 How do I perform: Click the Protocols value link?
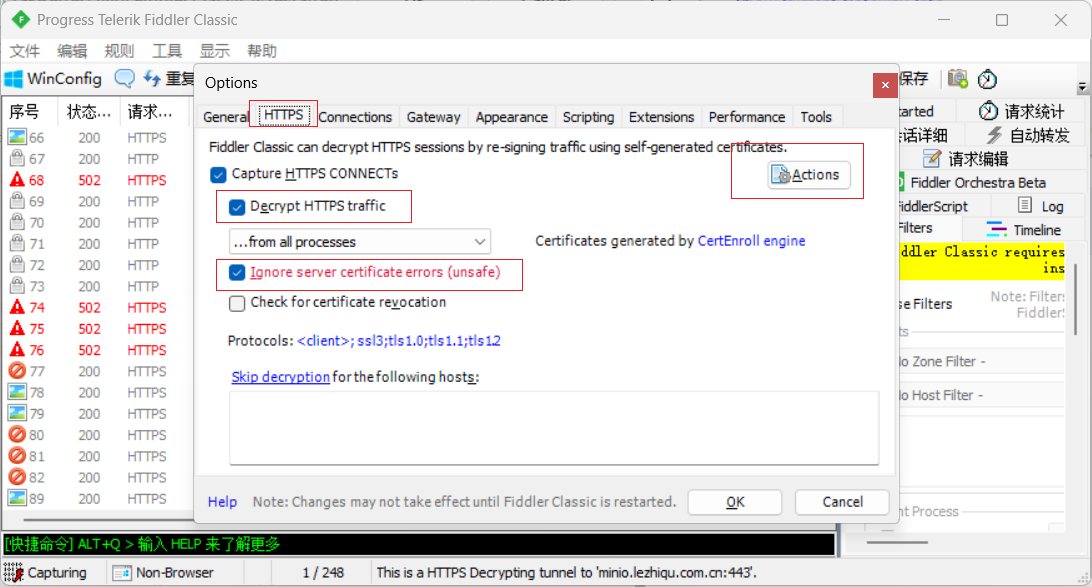pos(398,341)
